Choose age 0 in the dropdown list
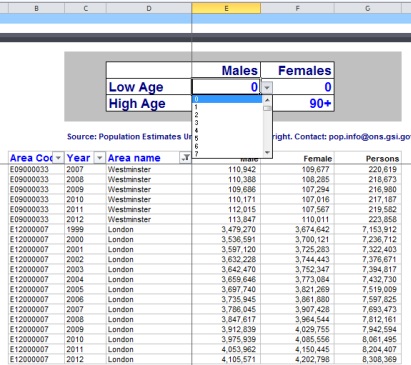The image size is (411, 365). point(227,99)
